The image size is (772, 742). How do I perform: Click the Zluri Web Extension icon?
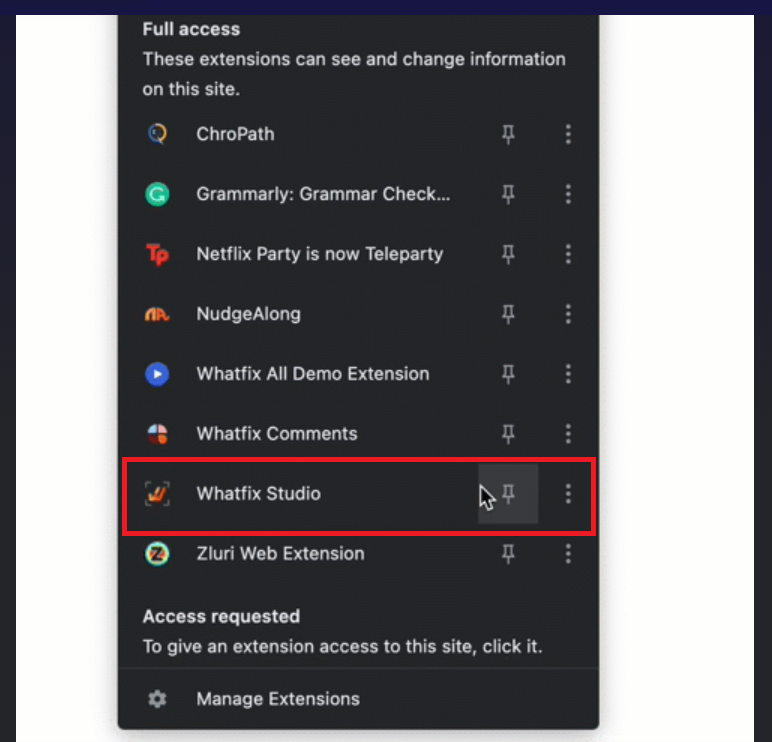(x=157, y=554)
